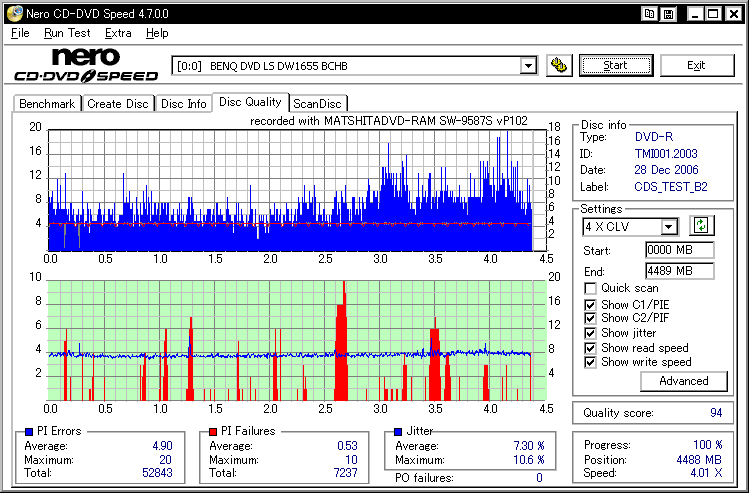Click the PI Failures jitter graph area

297,341
